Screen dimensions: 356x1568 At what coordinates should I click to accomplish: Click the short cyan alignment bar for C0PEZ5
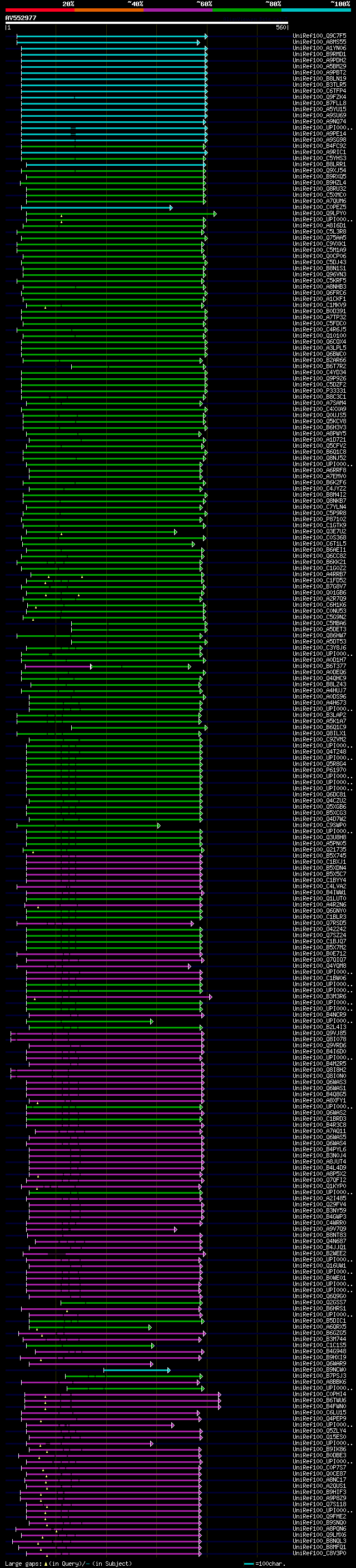click(97, 207)
